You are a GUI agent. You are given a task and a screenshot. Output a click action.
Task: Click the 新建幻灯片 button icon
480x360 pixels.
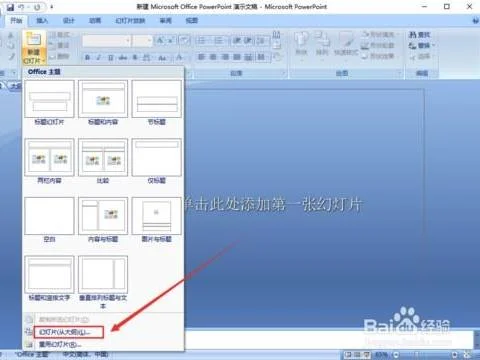click(34, 39)
